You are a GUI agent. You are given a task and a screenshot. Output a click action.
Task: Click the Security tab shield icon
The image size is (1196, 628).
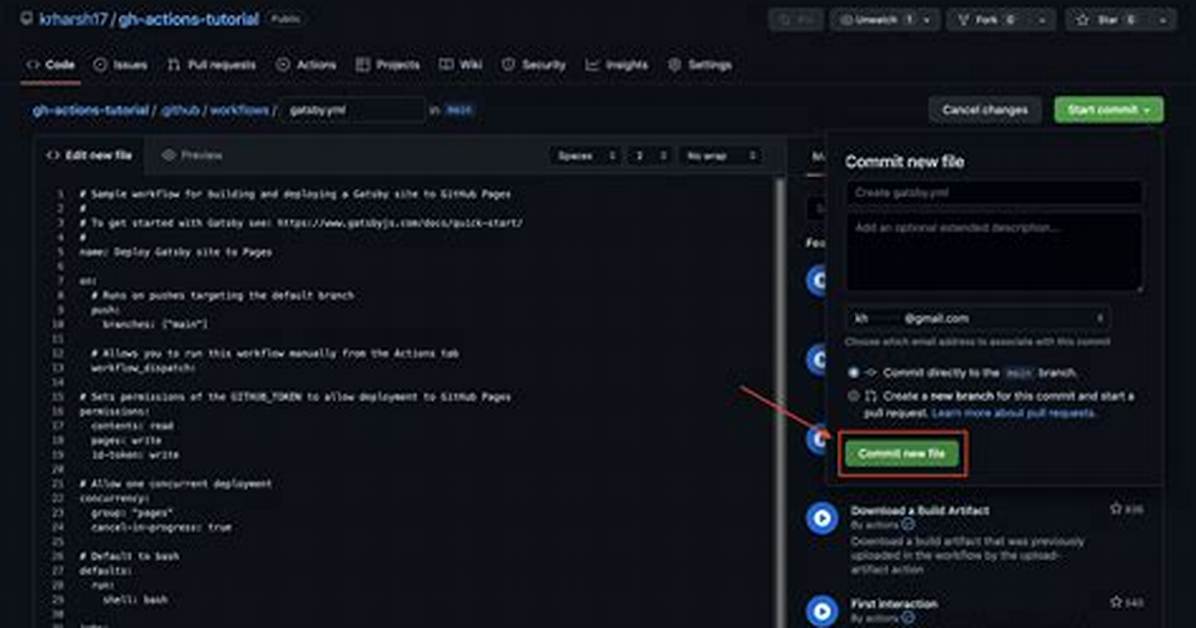pyautogui.click(x=508, y=65)
